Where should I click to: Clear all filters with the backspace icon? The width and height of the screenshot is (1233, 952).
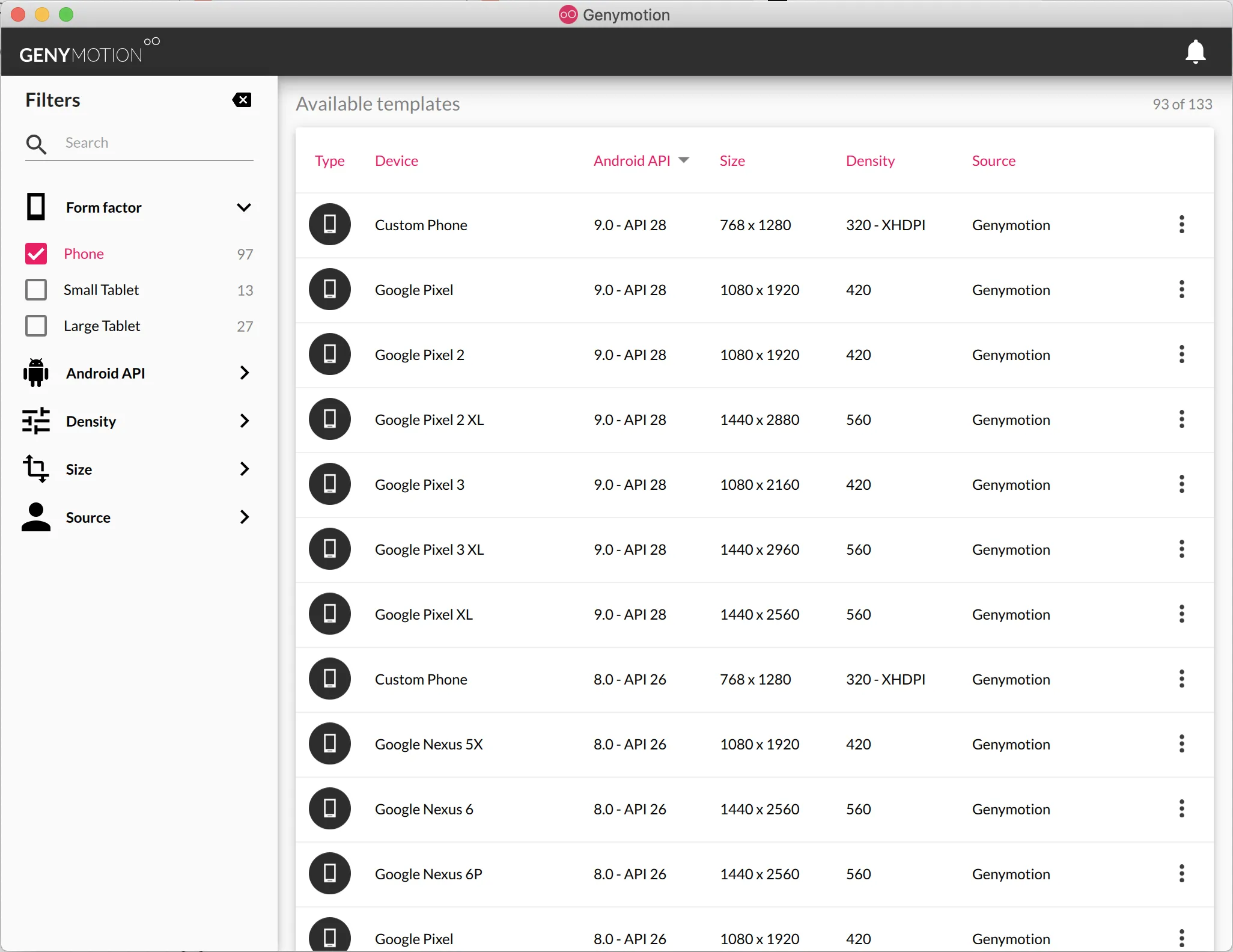click(x=242, y=100)
